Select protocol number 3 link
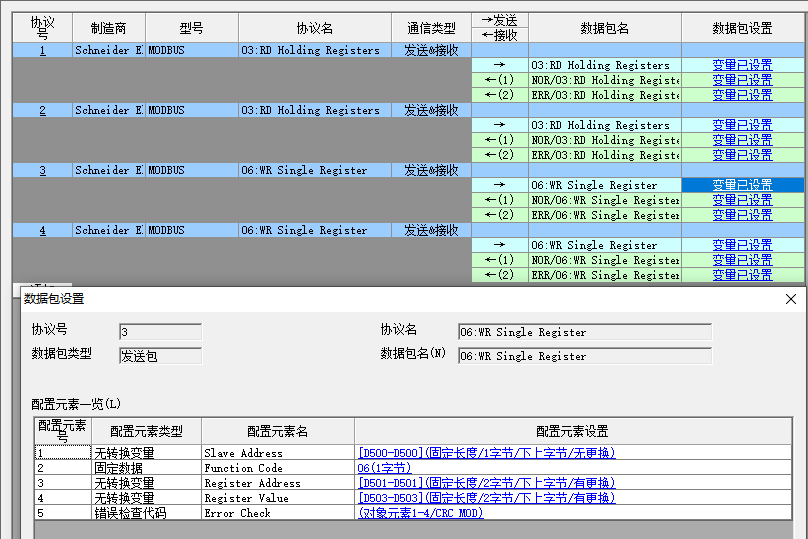Screen dimensions: 808x539 (x=42, y=170)
